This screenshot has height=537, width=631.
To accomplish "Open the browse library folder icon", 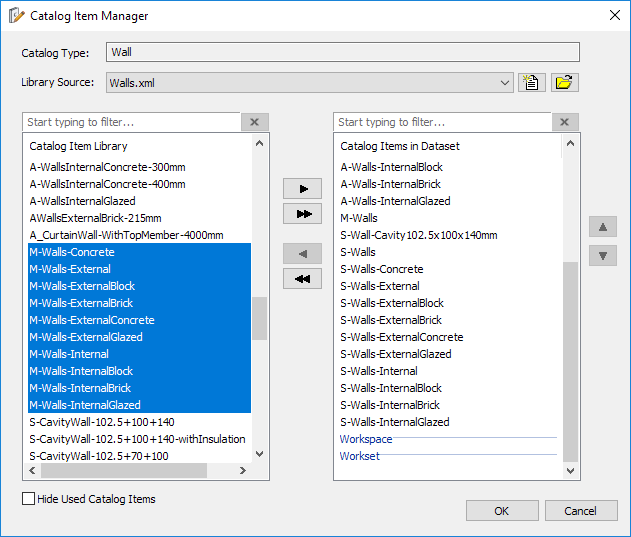I will [565, 83].
